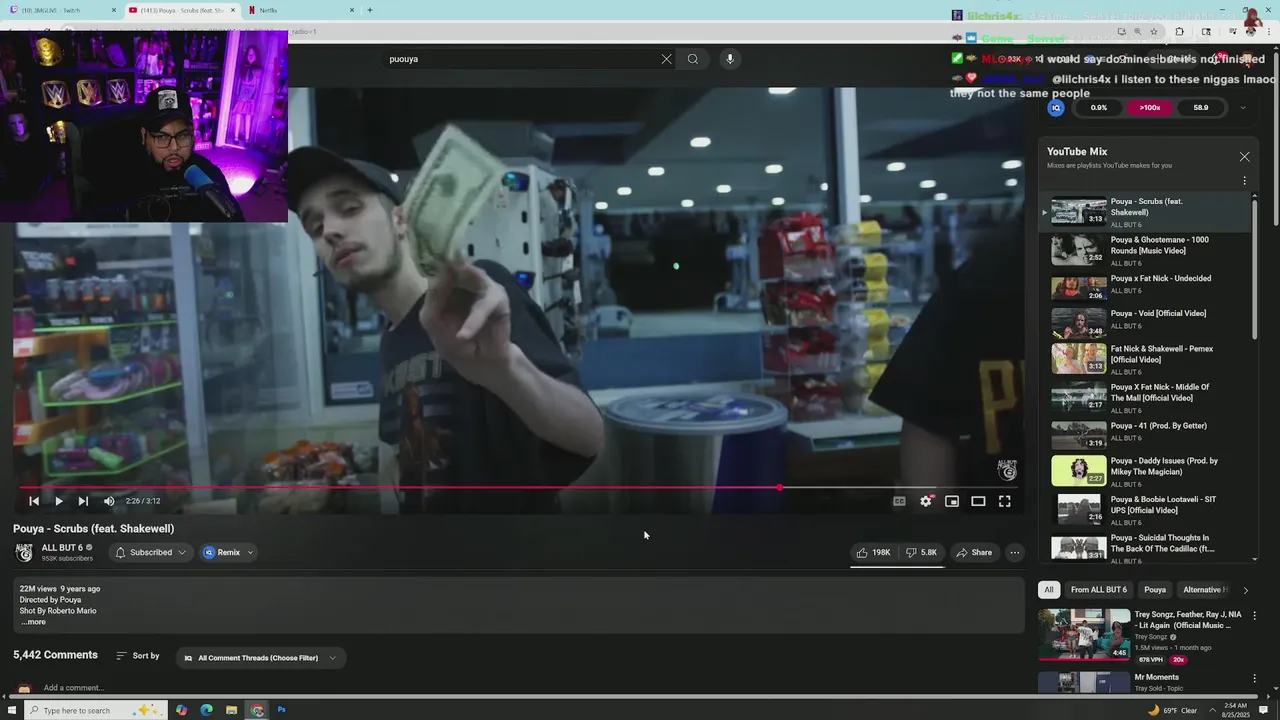Screen dimensions: 1280x720
Task: Select Fat Nick & Shakewell - Pemex thumbnail
Action: tap(1078, 358)
